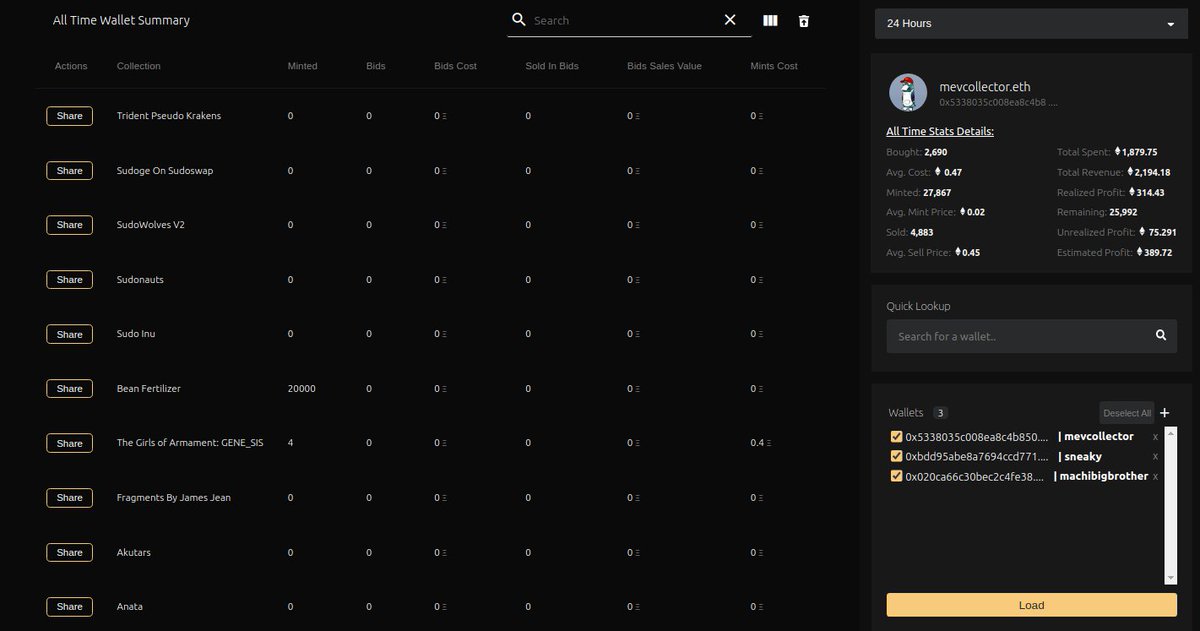
Task: Click the trash delete icon
Action: pyautogui.click(x=804, y=20)
